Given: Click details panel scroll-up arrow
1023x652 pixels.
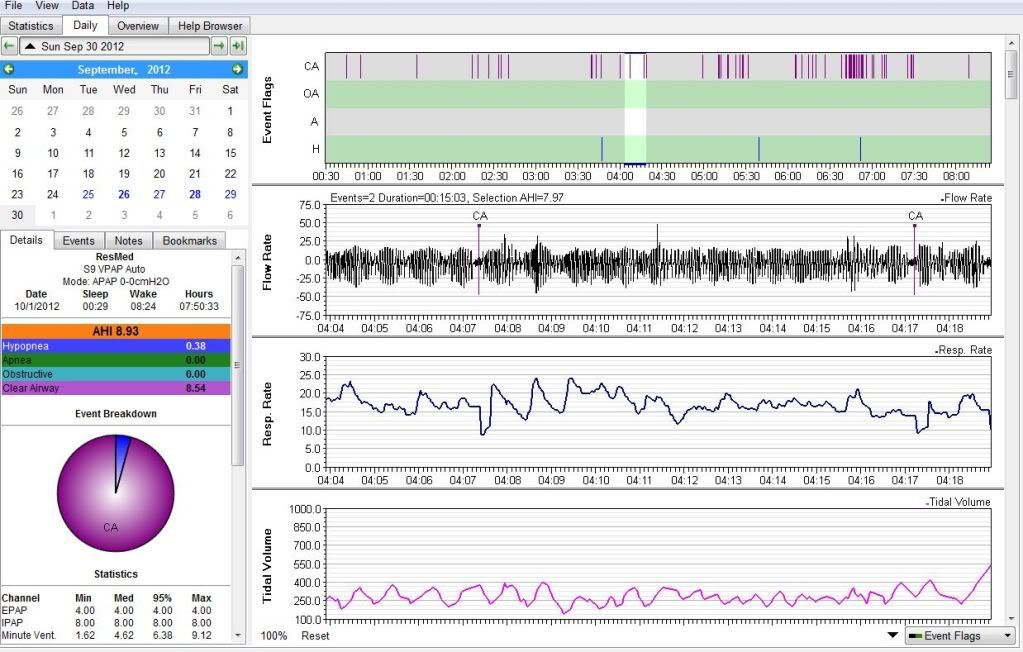Looking at the screenshot, I should point(238,258).
